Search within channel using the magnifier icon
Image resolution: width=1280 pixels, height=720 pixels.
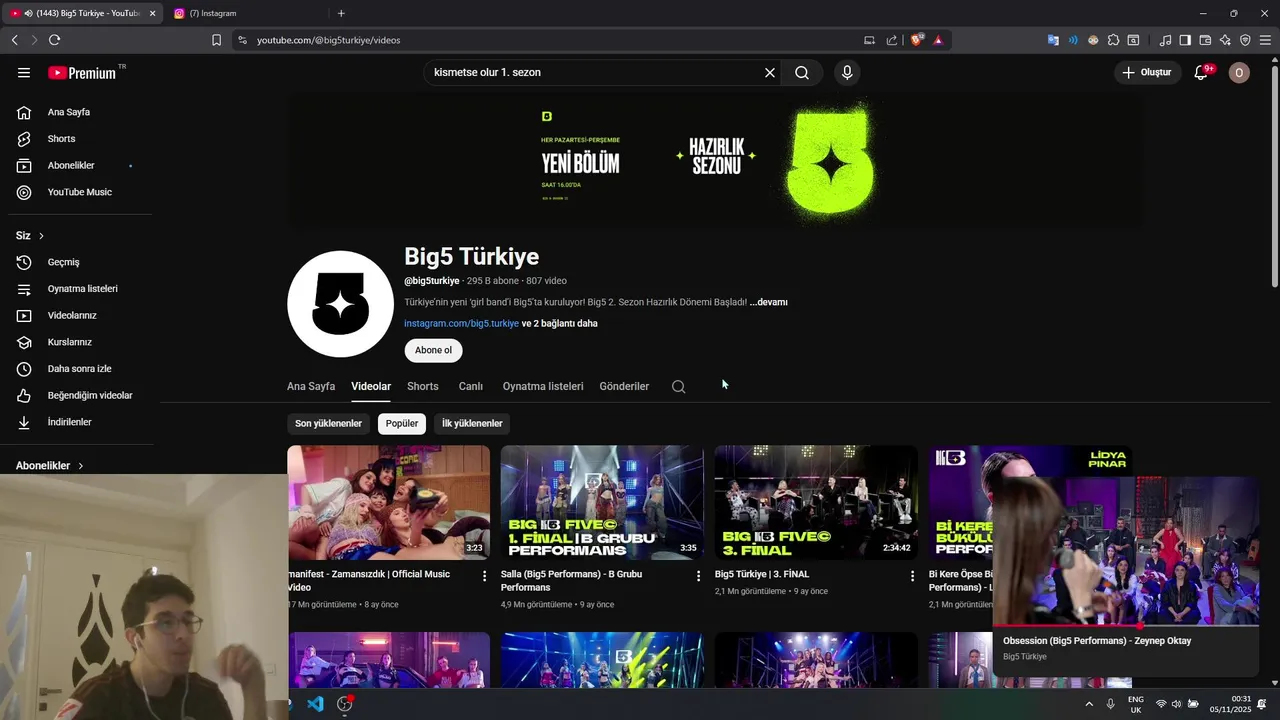click(678, 387)
